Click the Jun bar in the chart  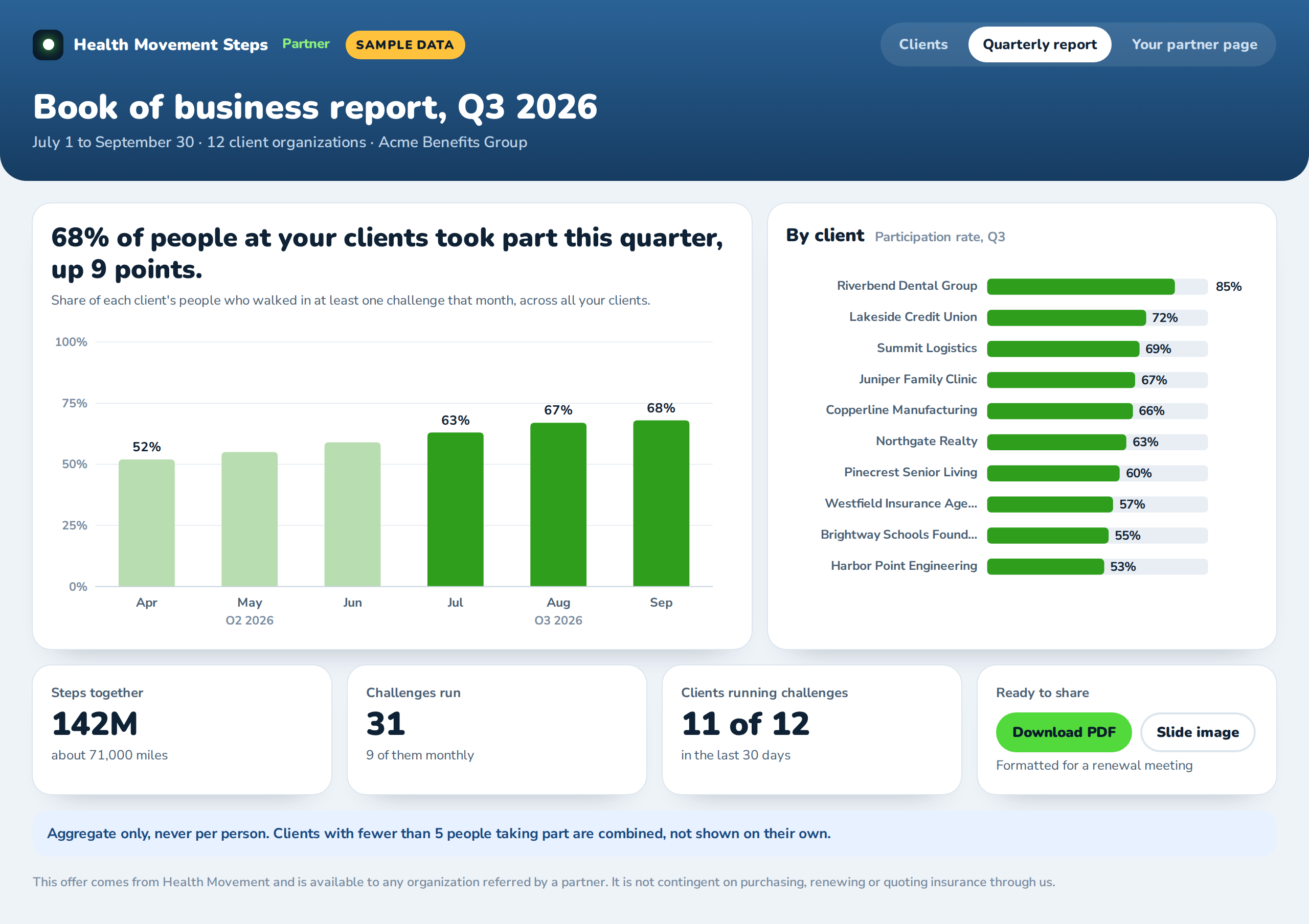pos(352,514)
